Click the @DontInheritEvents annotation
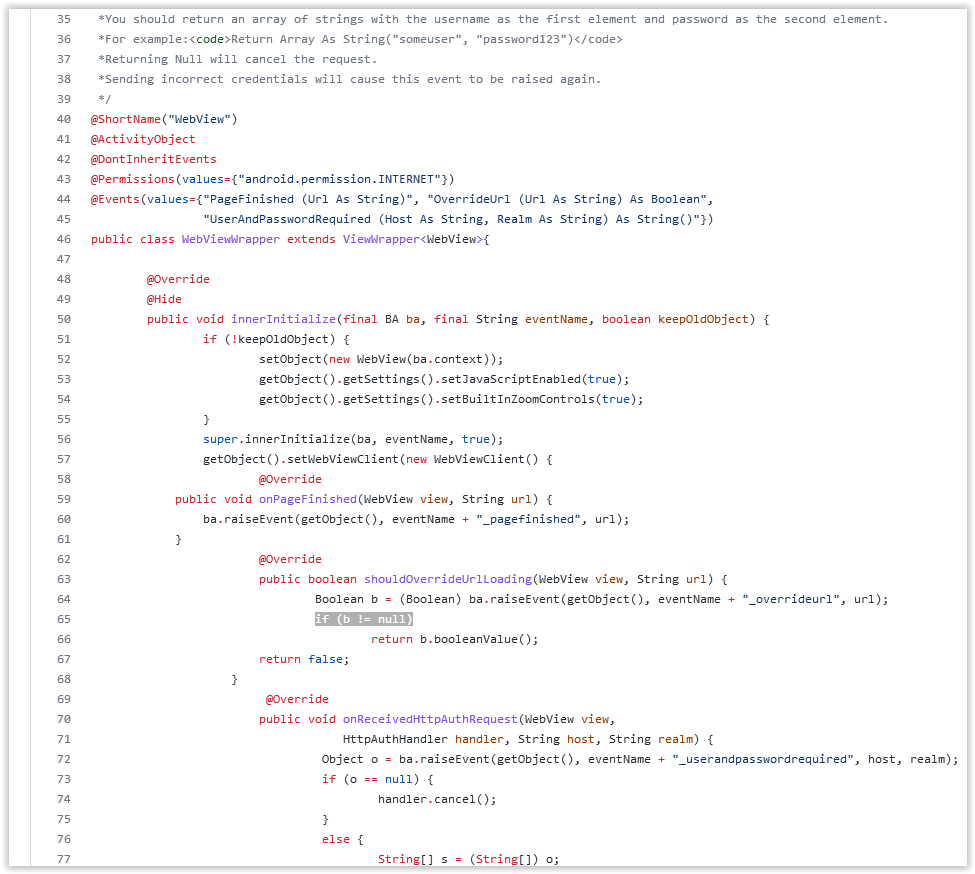Viewport: 975px width, 874px height. click(154, 159)
